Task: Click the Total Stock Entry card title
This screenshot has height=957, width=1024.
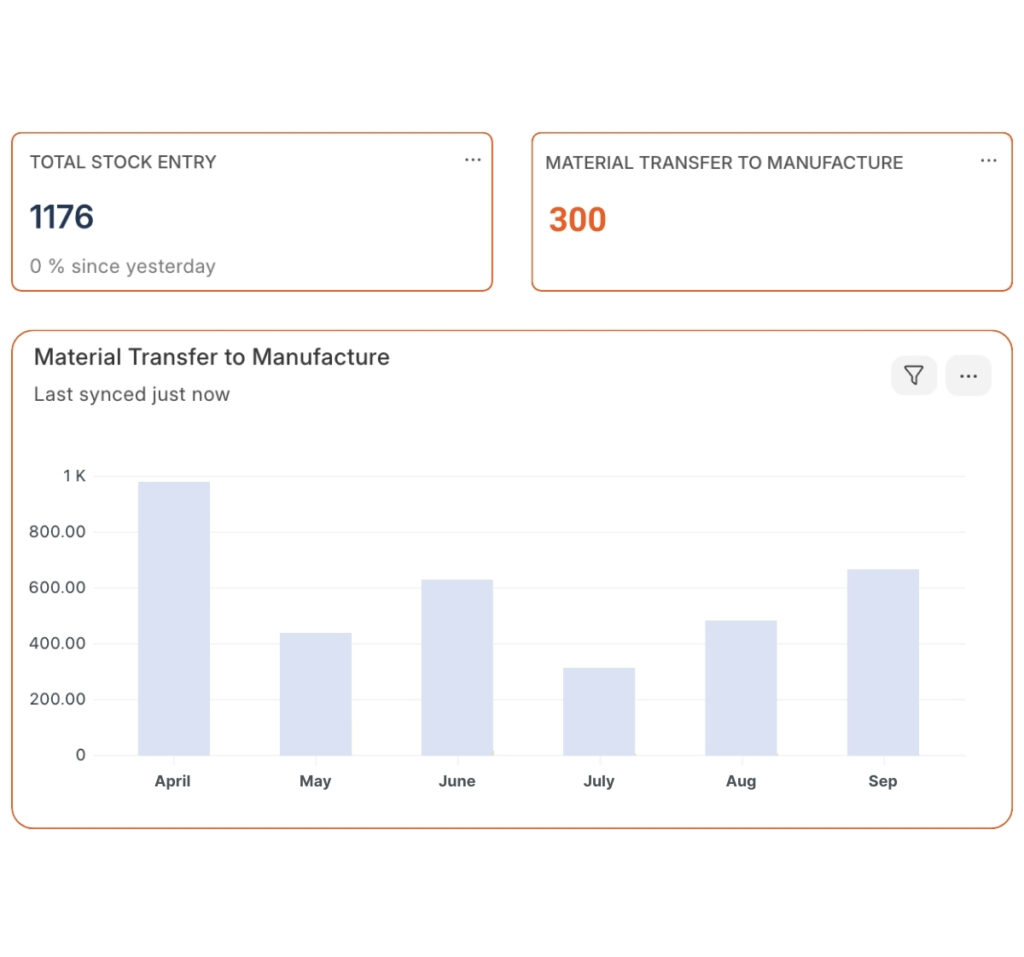Action: point(123,162)
